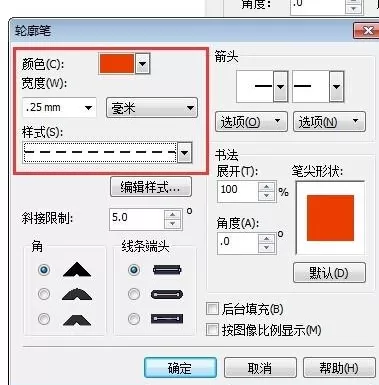The image size is (379, 385).
Task: Click the 角度(A) .0 input field
Action: tap(238, 243)
